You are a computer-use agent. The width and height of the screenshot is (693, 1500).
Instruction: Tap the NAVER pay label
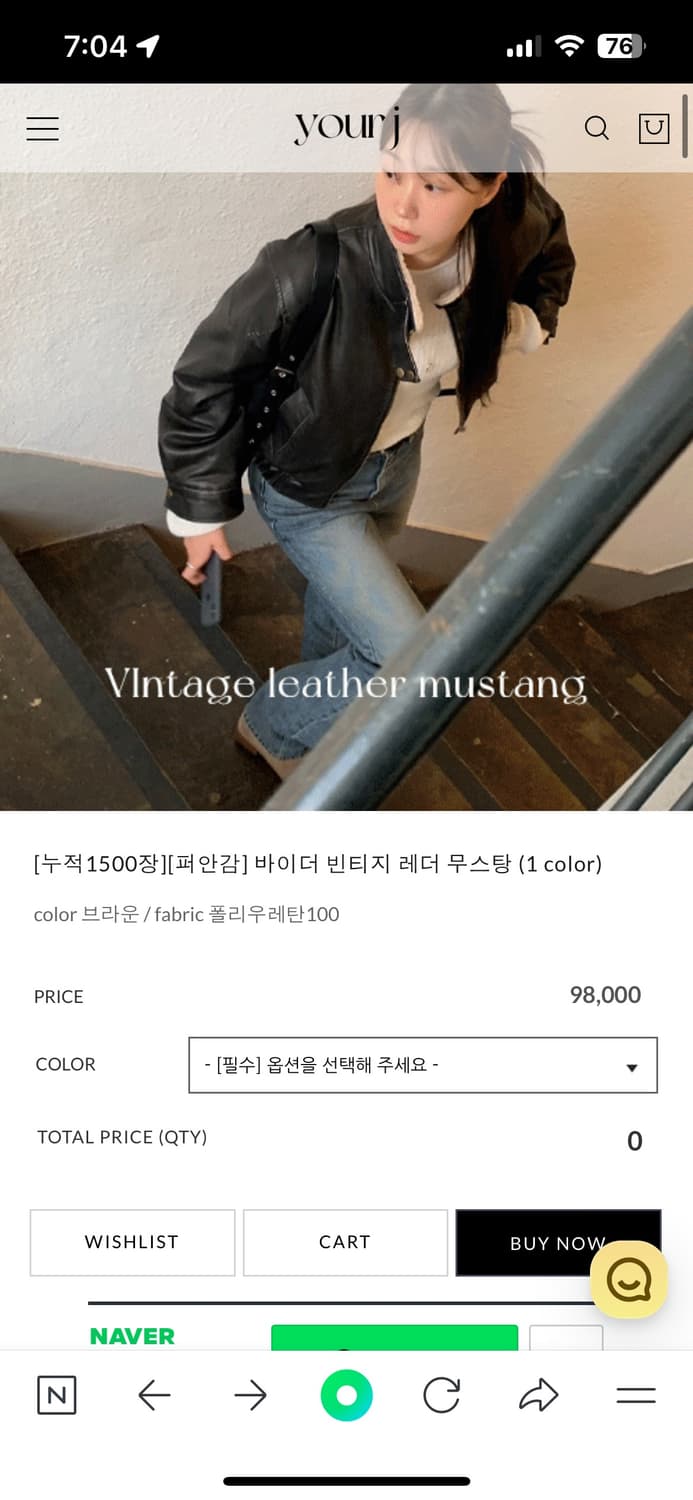[132, 1337]
